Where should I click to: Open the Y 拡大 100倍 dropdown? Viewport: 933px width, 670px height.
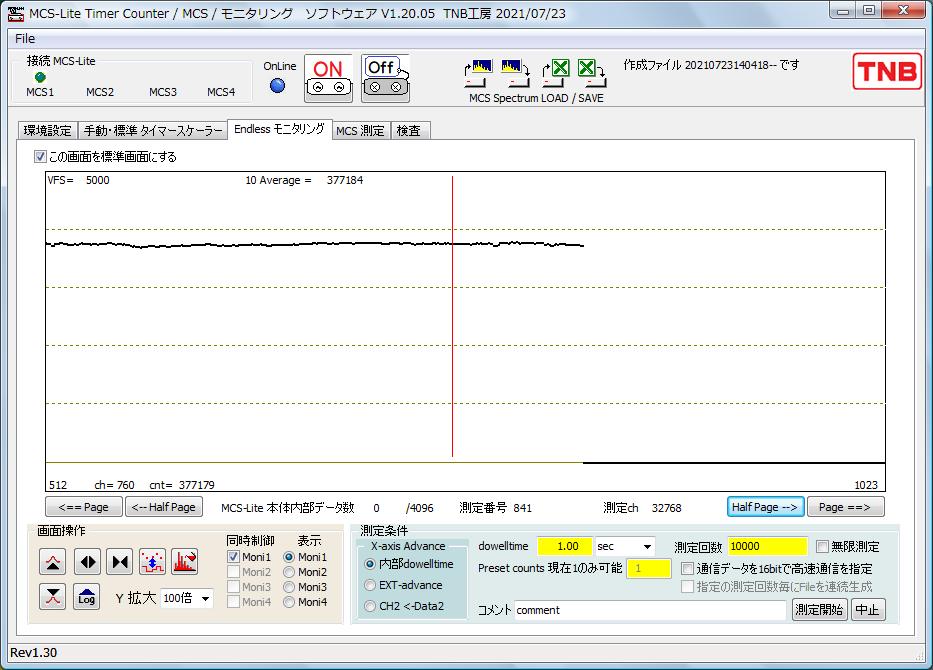205,598
